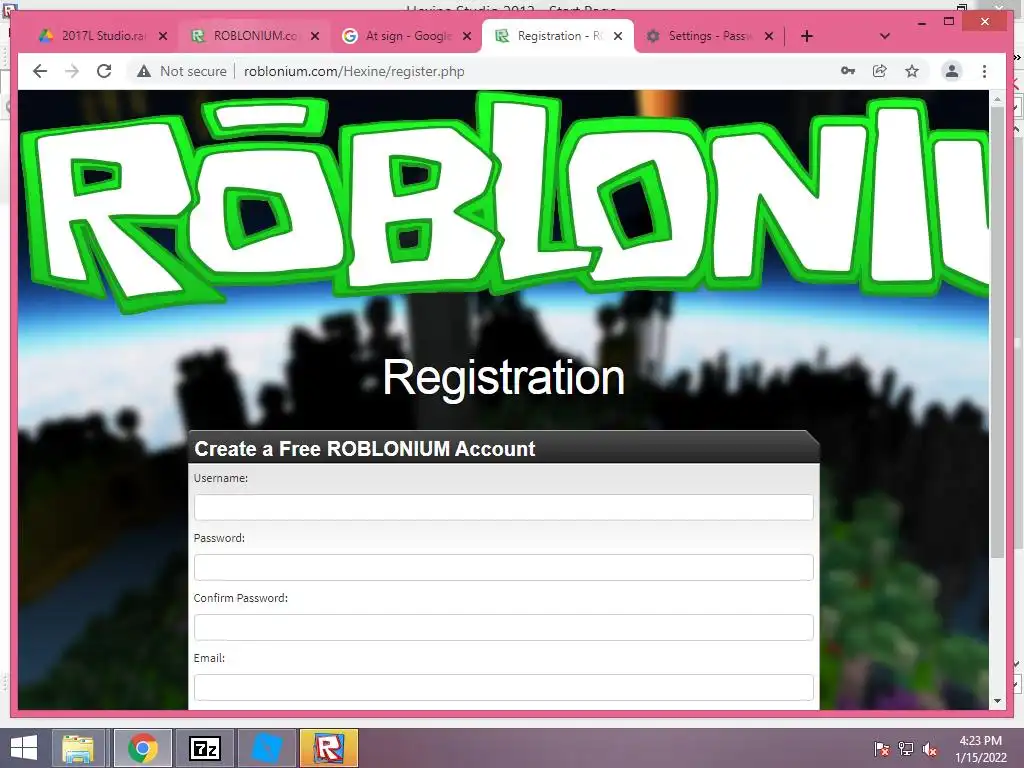Screen dimensions: 1024x768
Task: Click the blue app taskbar icon
Action: (x=266, y=748)
